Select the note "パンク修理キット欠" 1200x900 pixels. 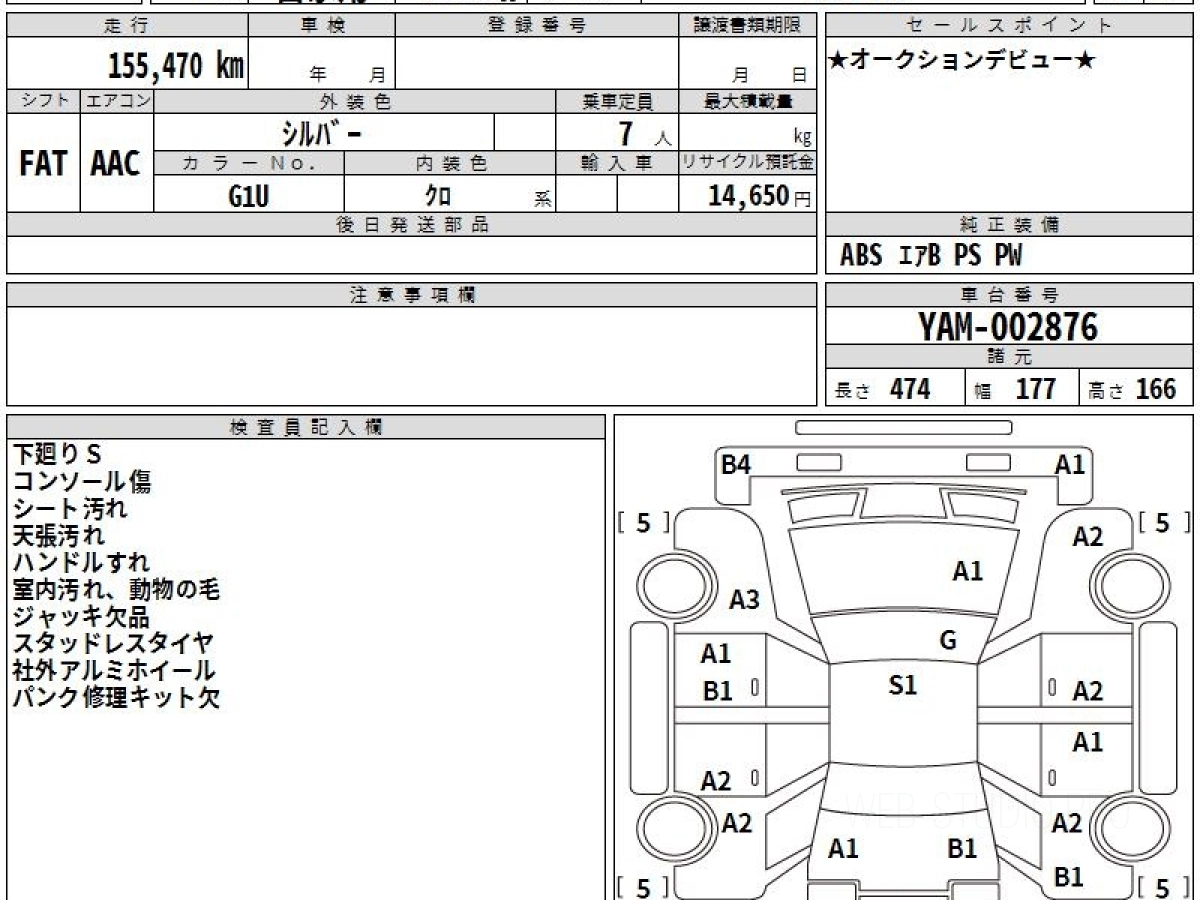[x=116, y=697]
